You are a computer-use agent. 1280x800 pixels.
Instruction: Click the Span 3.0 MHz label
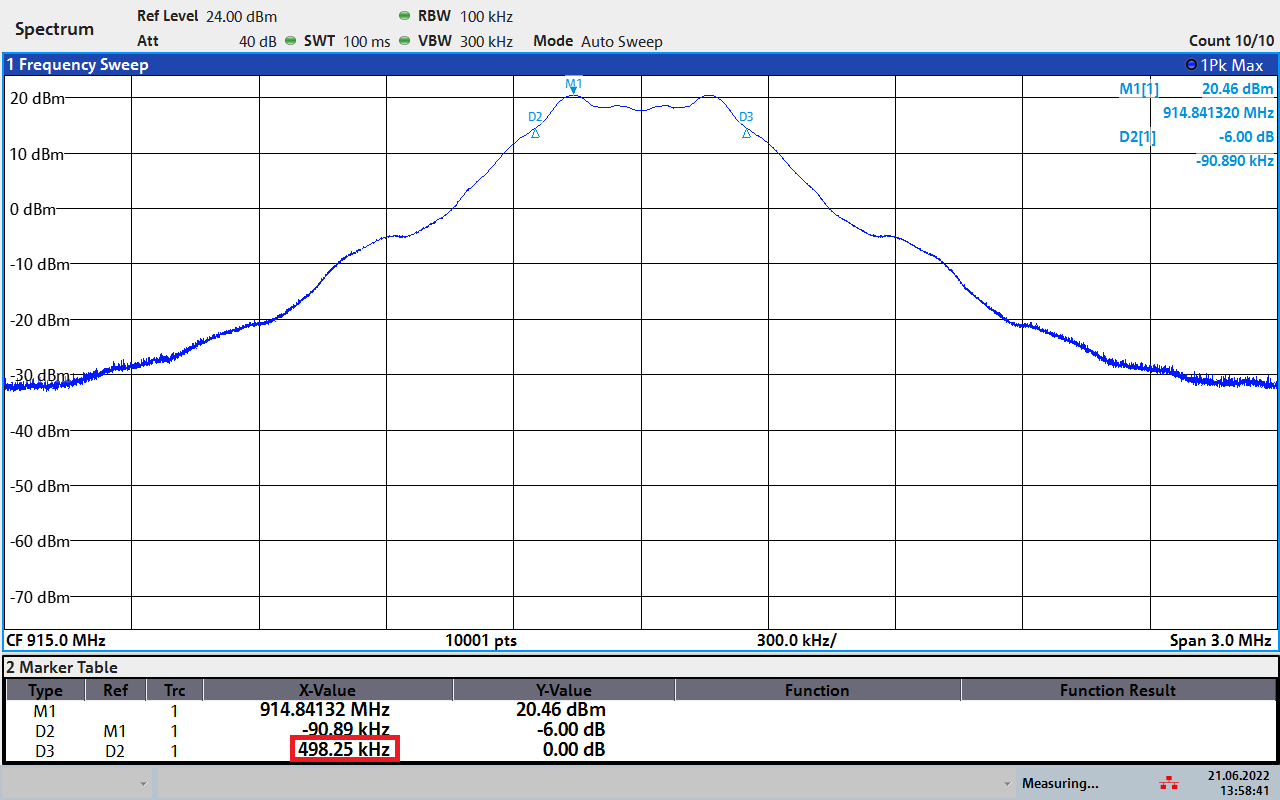coord(1220,640)
